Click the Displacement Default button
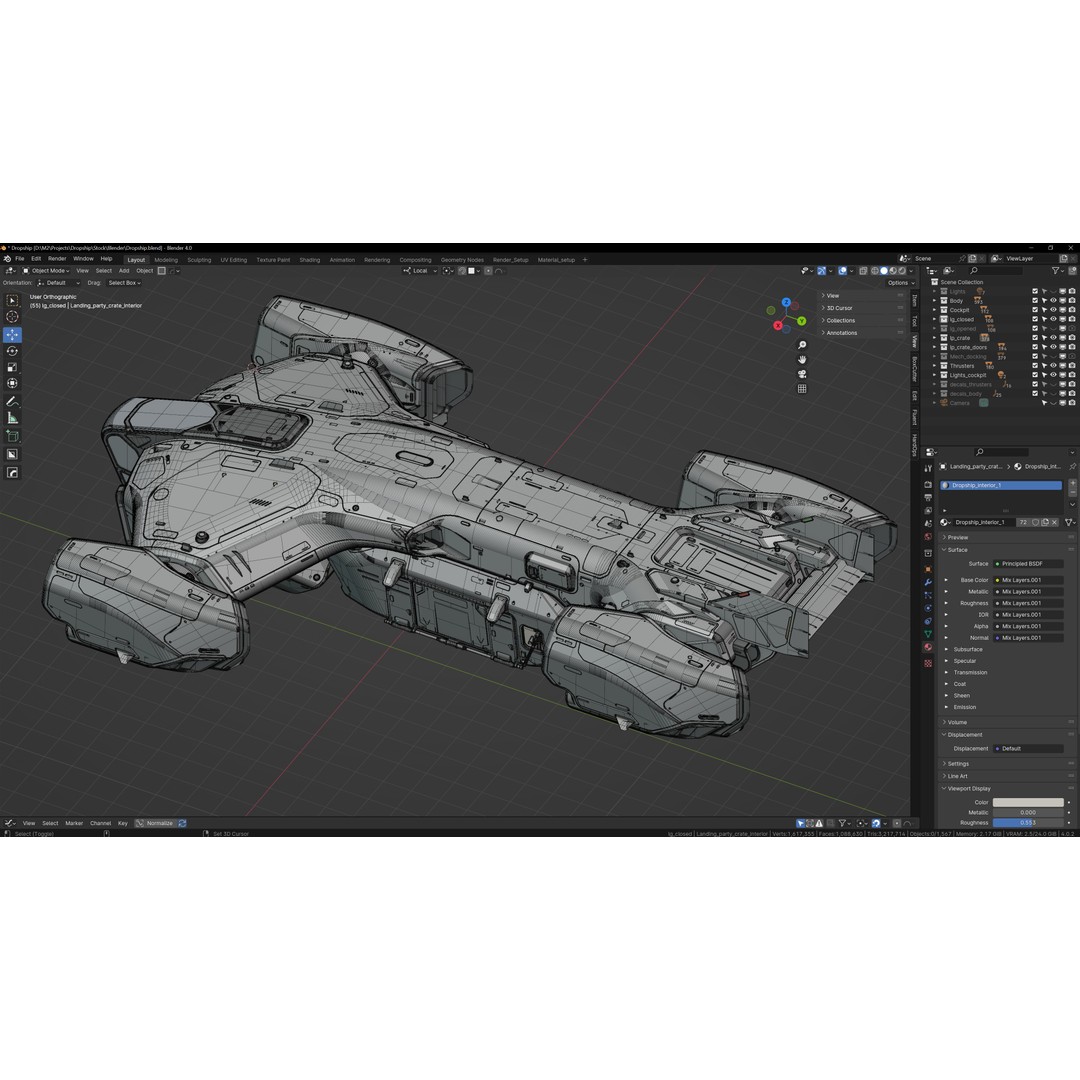The image size is (1080, 1080). click(1028, 749)
